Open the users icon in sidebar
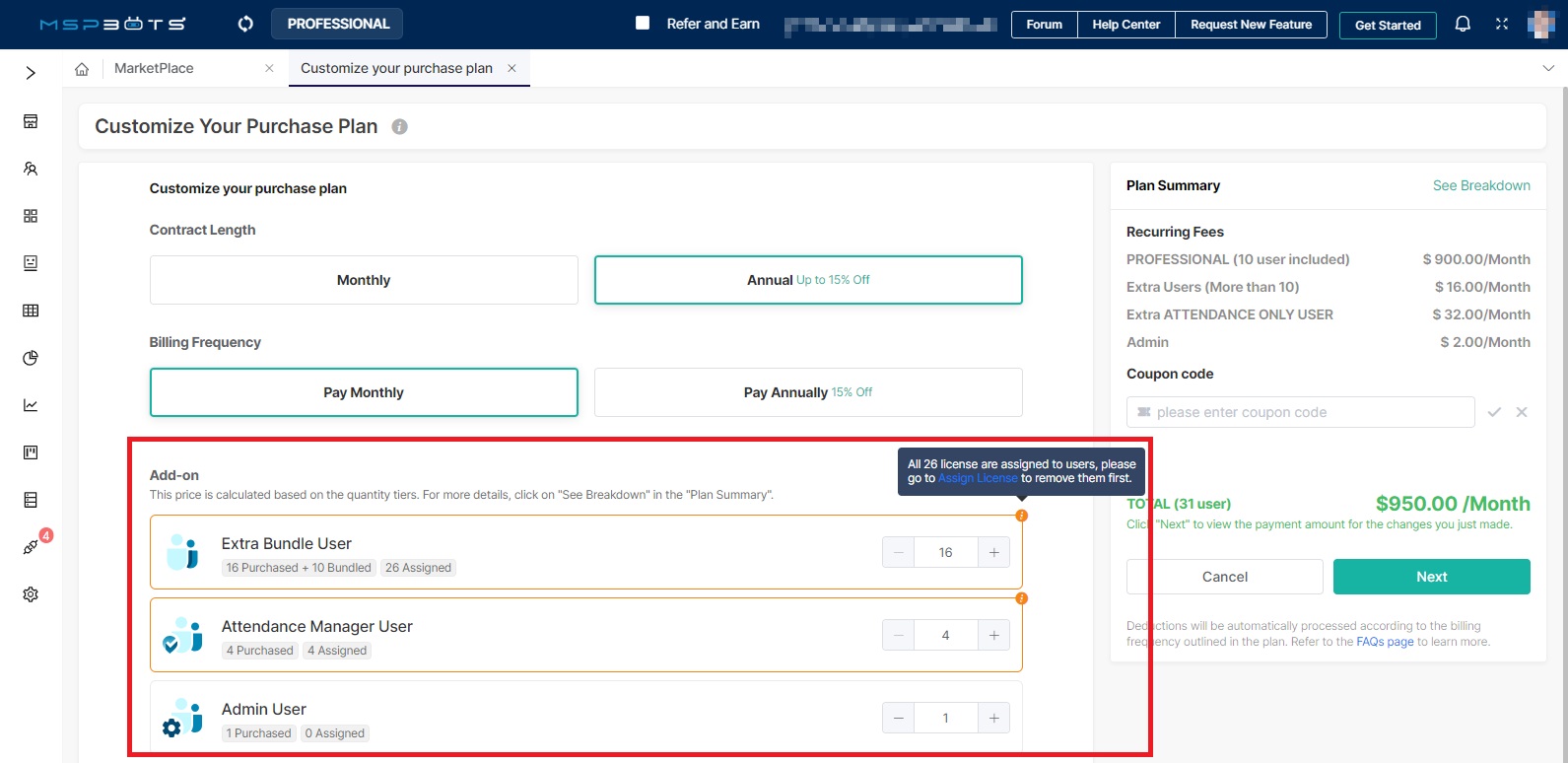1568x763 pixels. (31, 169)
